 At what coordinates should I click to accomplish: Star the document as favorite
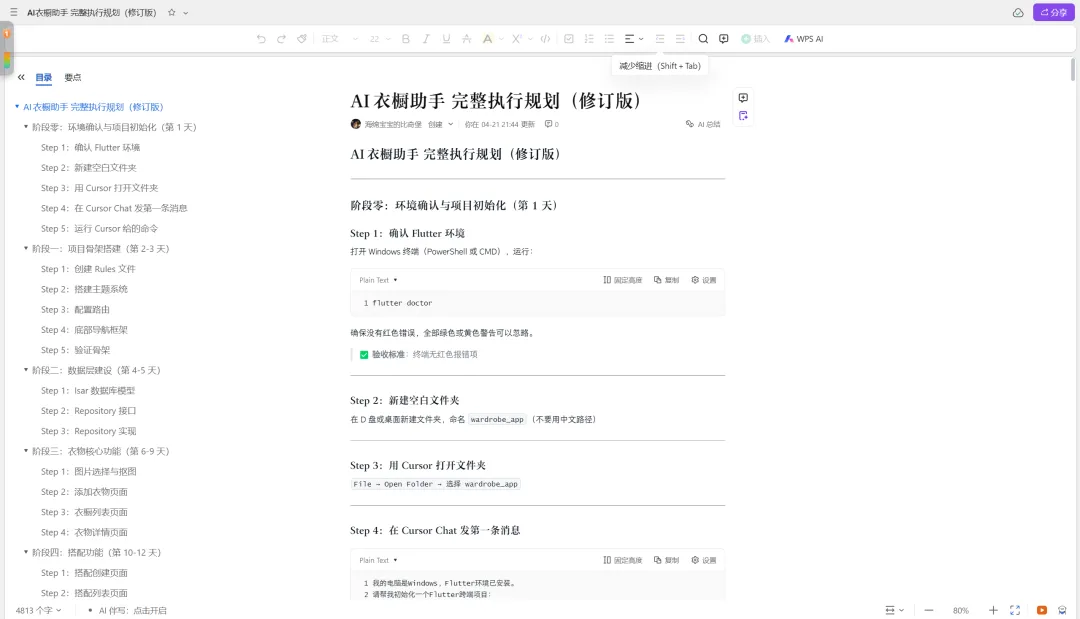tap(172, 12)
